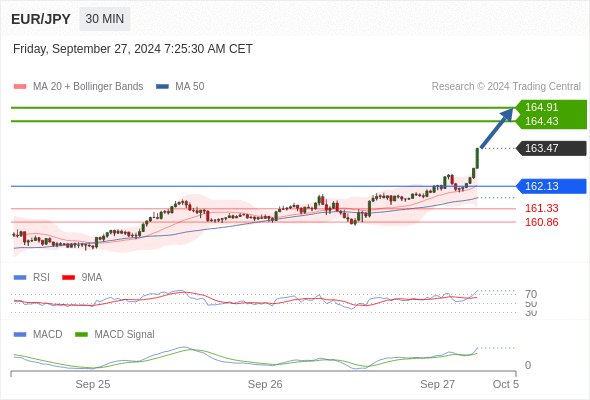Click the 163.47 current price tag

pyautogui.click(x=551, y=148)
